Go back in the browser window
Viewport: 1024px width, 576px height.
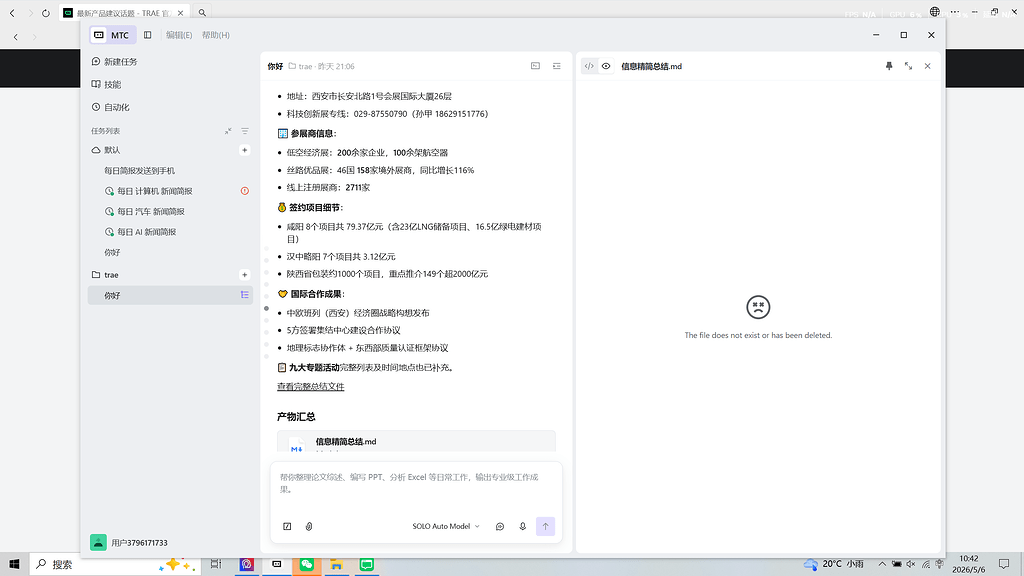[x=12, y=13]
